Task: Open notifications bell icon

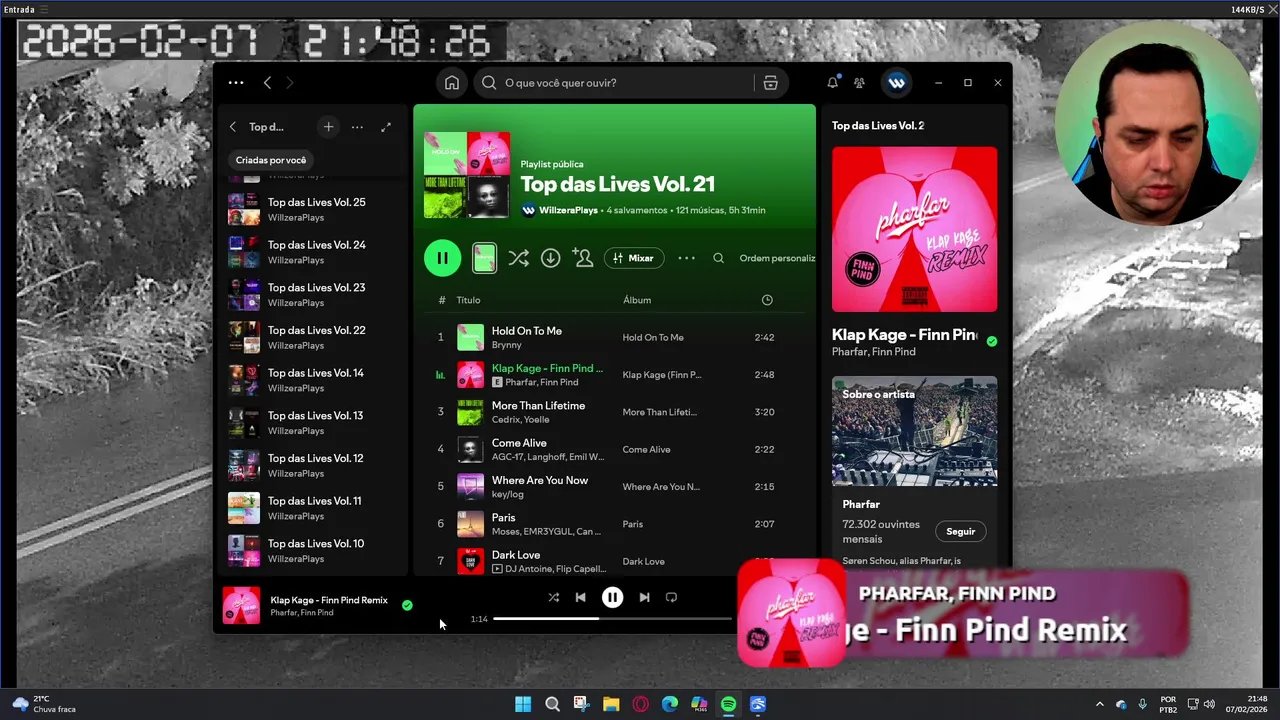Action: tap(832, 83)
